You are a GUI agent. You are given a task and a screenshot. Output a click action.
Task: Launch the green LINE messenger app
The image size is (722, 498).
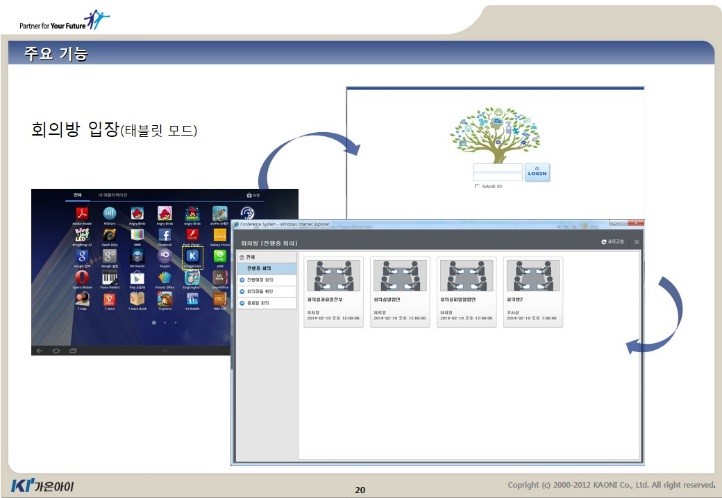(x=219, y=257)
